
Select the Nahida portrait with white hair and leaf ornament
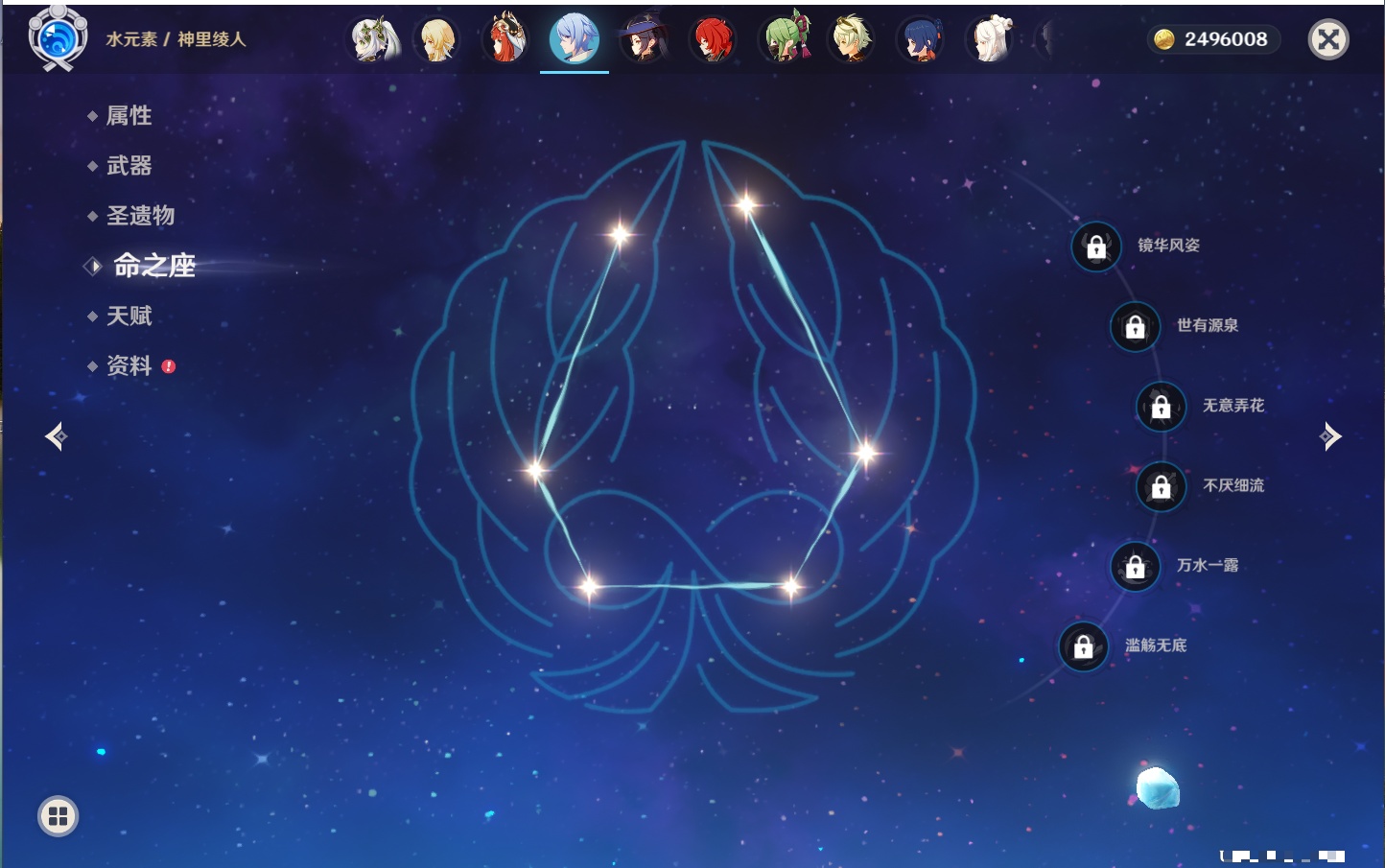[374, 39]
